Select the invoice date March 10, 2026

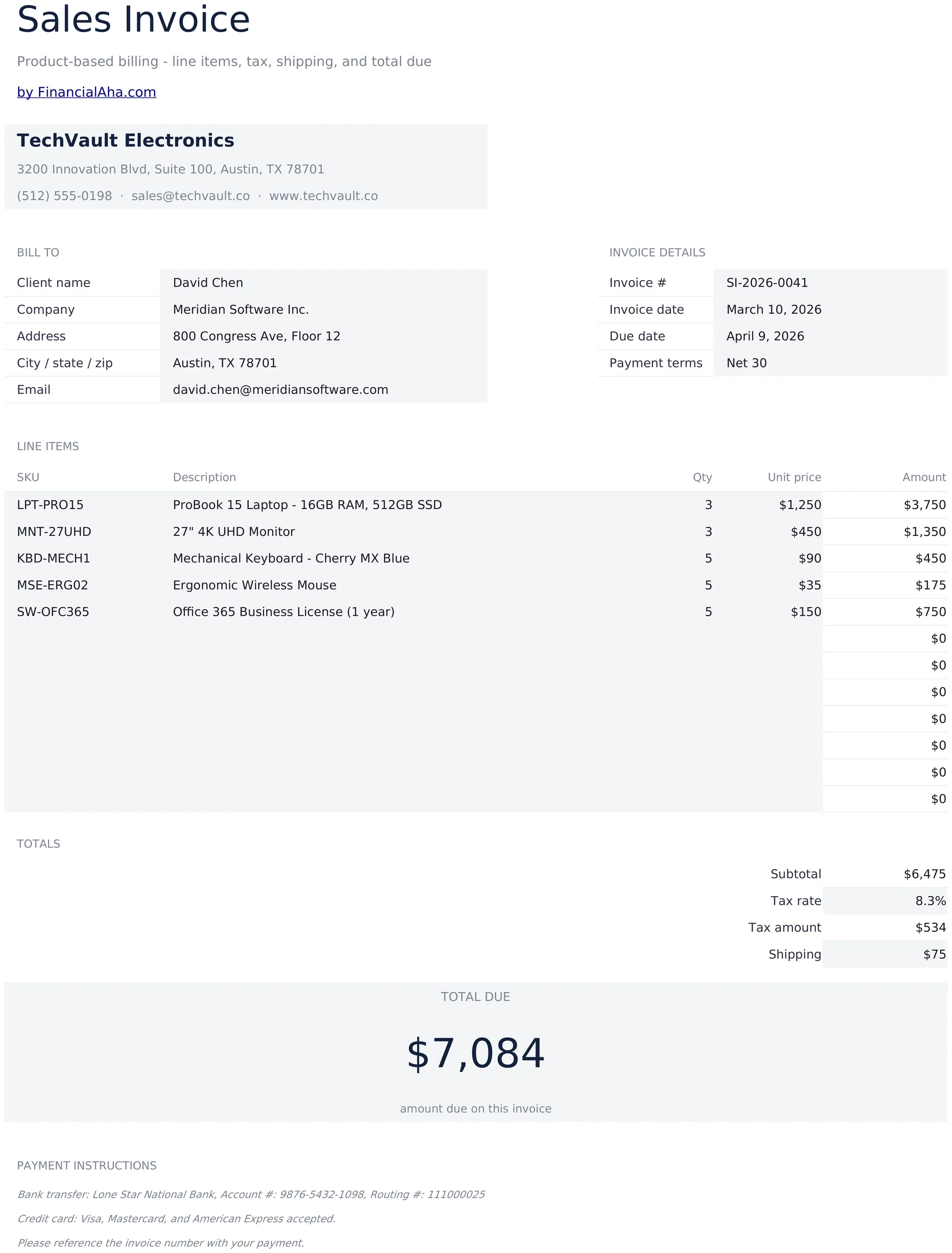point(830,310)
